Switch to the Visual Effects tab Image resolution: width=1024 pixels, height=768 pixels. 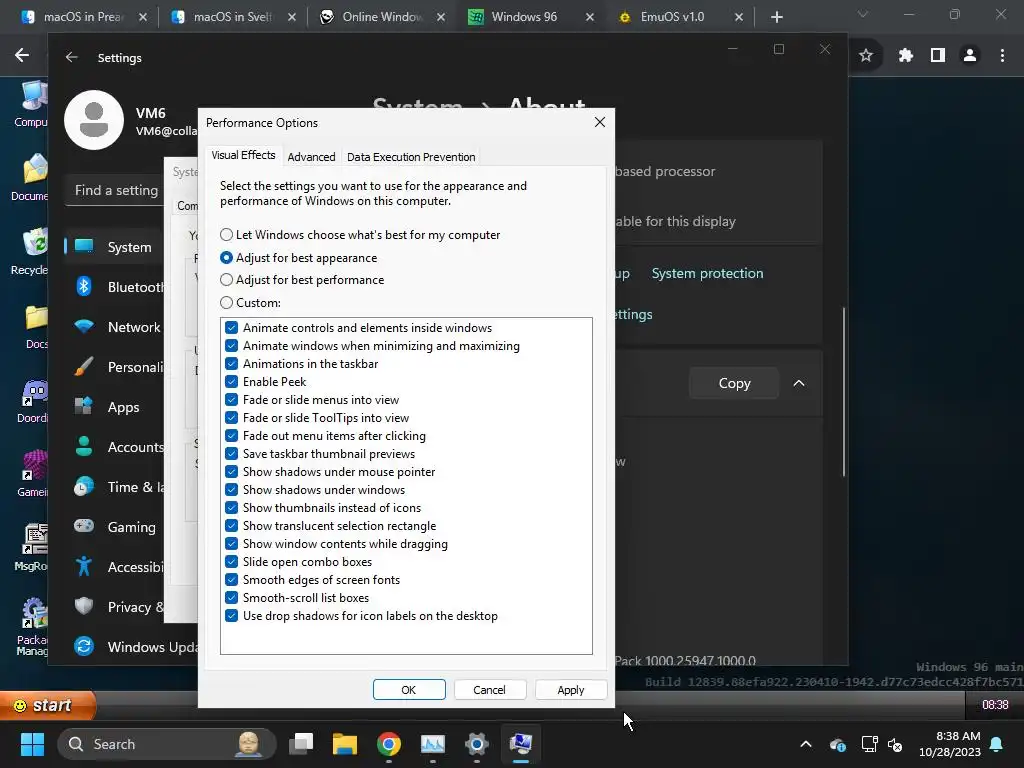coord(243,155)
